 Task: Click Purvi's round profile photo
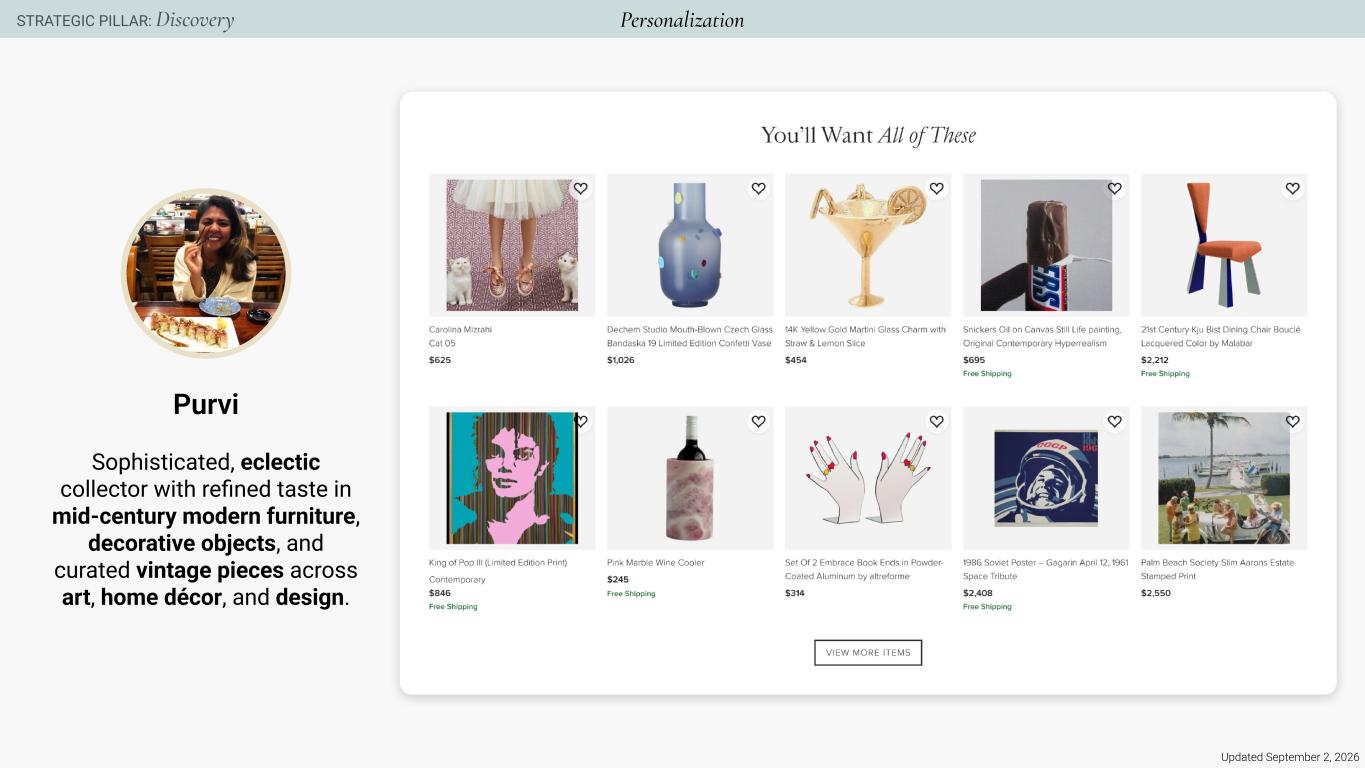click(206, 274)
